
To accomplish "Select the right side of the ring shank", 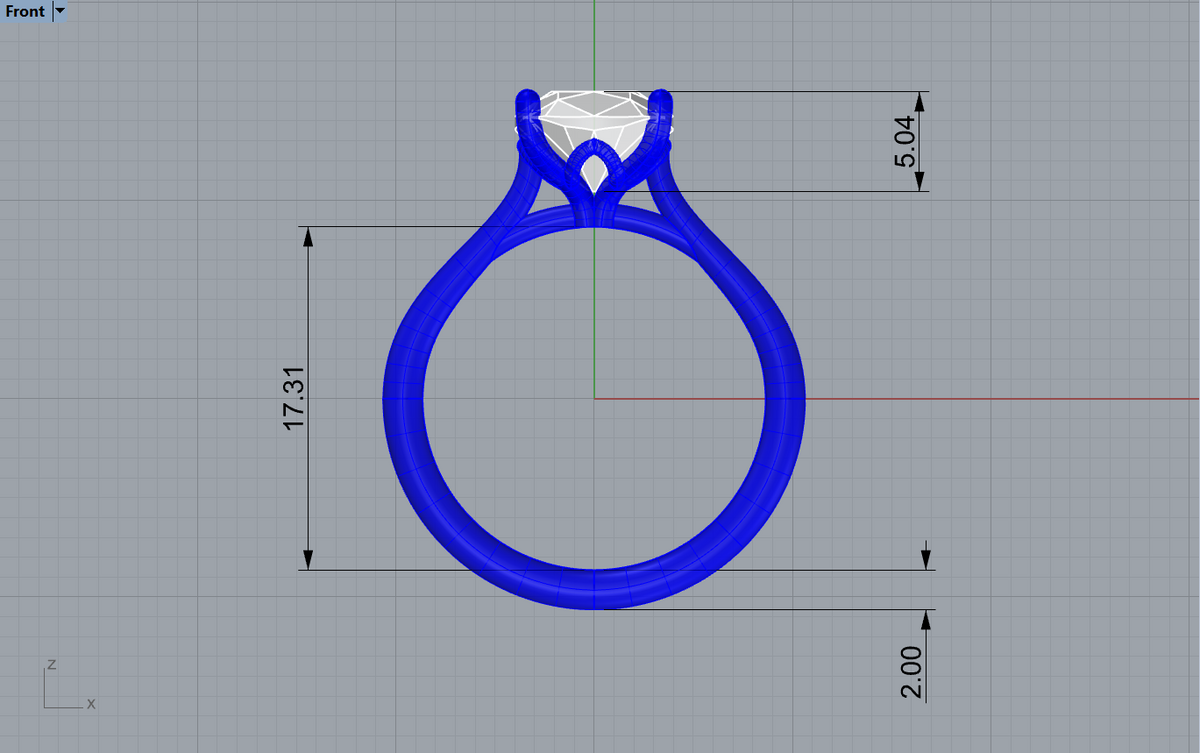I will coord(785,398).
